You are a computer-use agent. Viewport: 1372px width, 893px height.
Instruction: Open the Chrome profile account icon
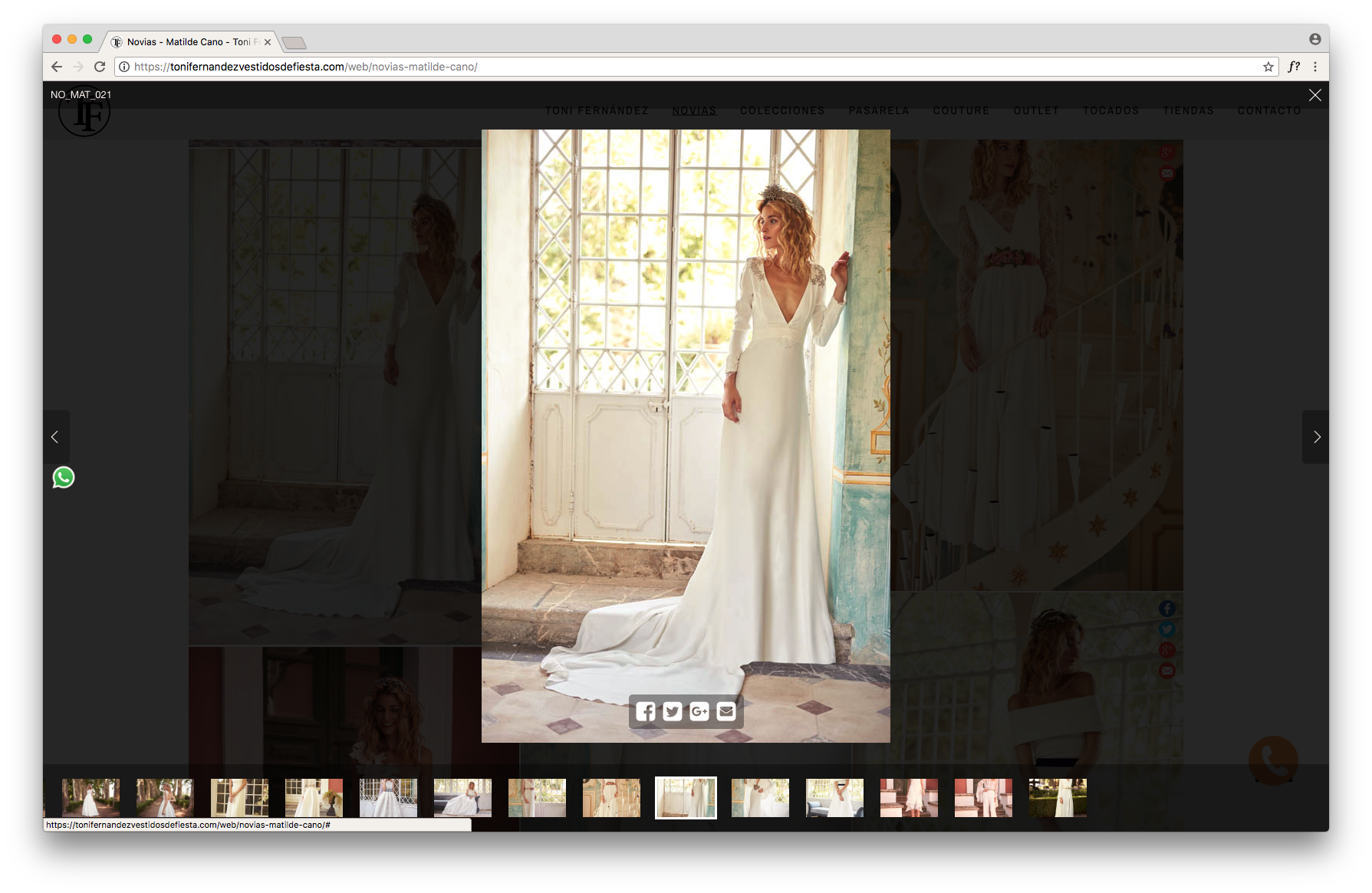coord(1315,39)
